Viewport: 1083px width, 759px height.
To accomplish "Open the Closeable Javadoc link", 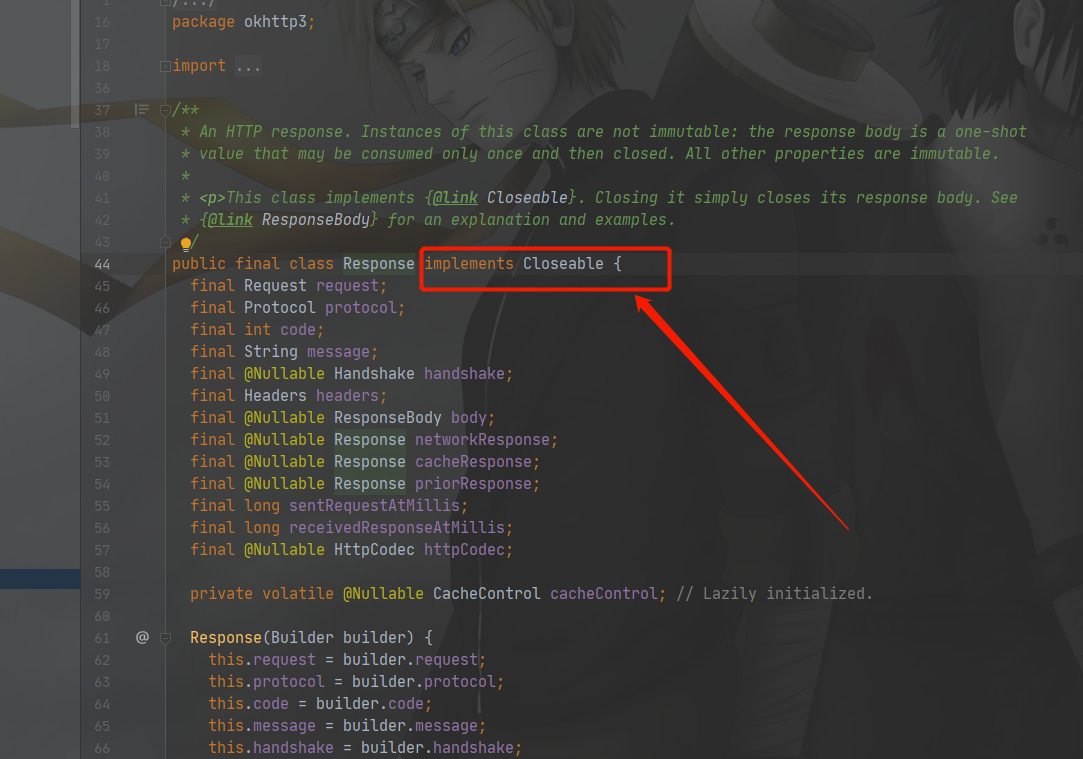I will click(527, 198).
